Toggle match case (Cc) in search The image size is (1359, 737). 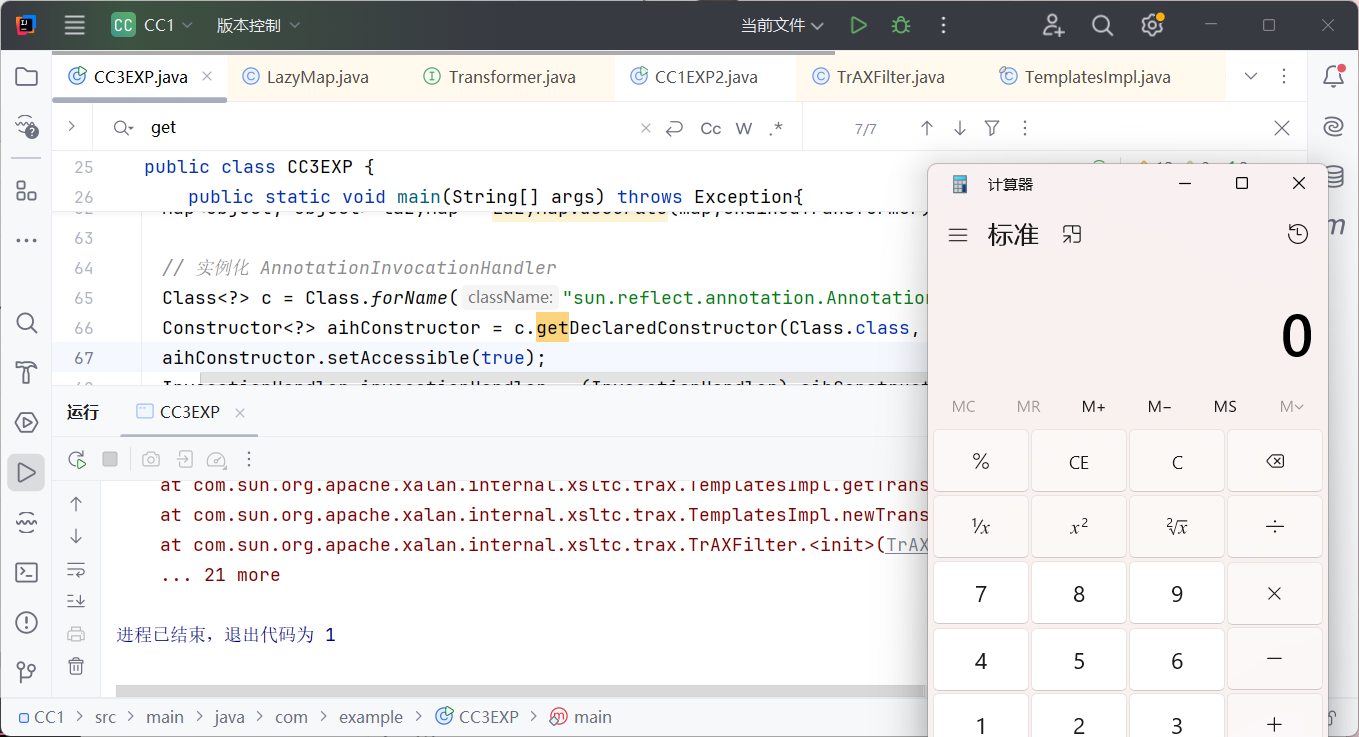711,128
